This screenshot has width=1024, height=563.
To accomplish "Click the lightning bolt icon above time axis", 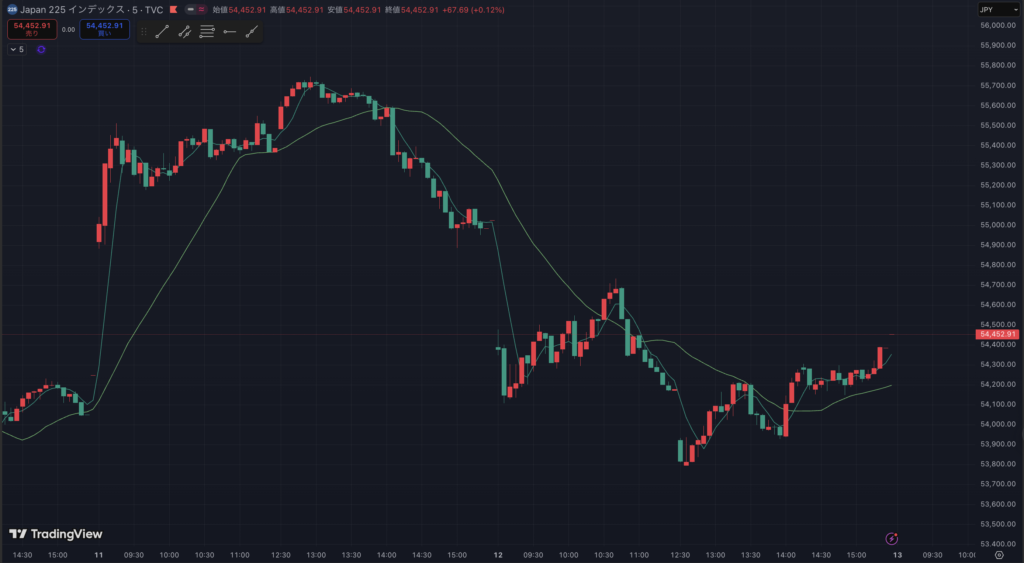I will (892, 538).
